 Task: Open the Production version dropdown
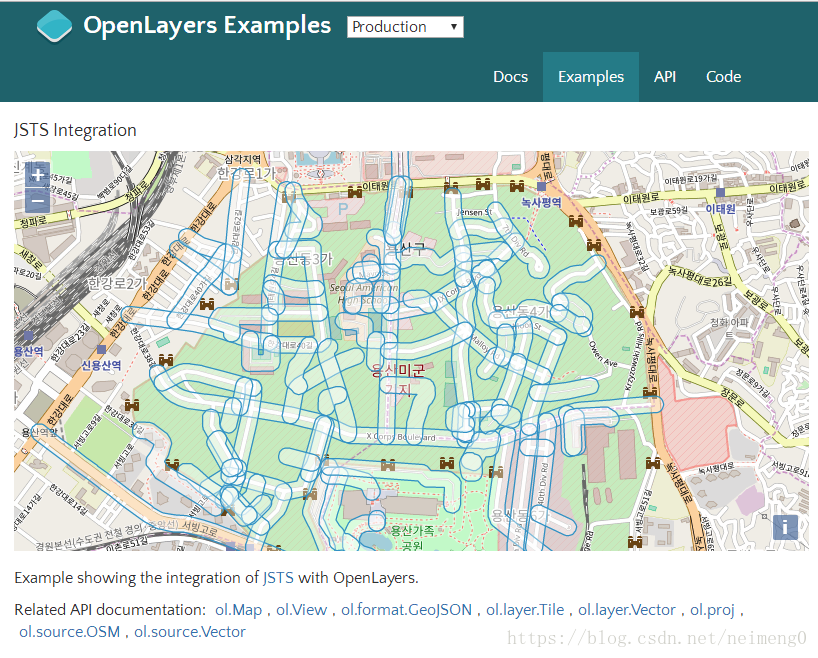pos(405,27)
